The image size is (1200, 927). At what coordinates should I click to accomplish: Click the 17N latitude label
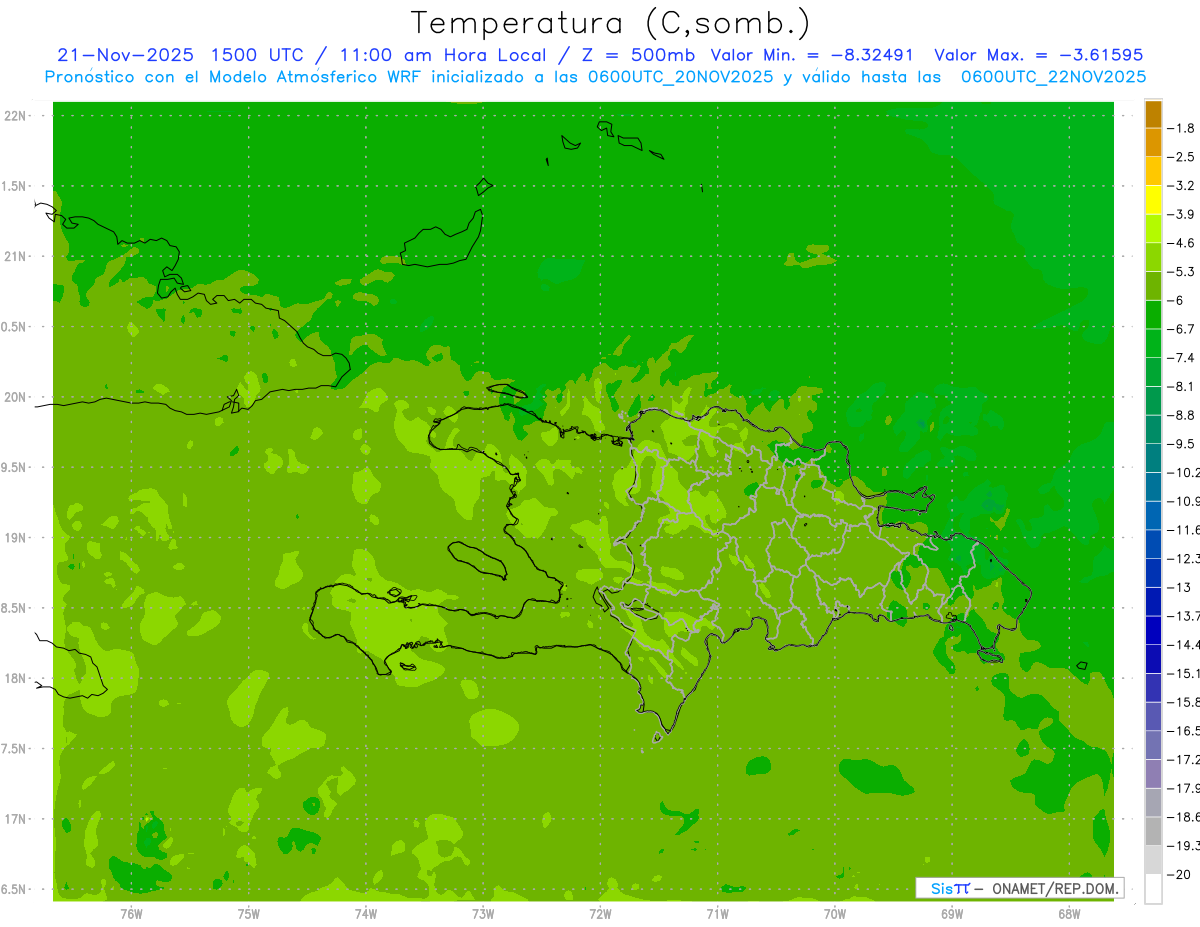[15, 819]
